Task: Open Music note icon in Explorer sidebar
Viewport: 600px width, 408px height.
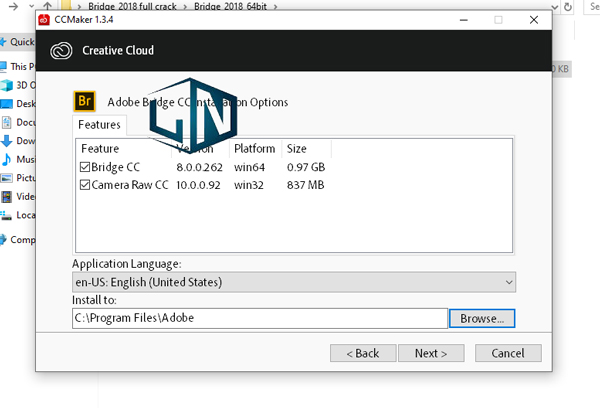Action: pos(7,159)
